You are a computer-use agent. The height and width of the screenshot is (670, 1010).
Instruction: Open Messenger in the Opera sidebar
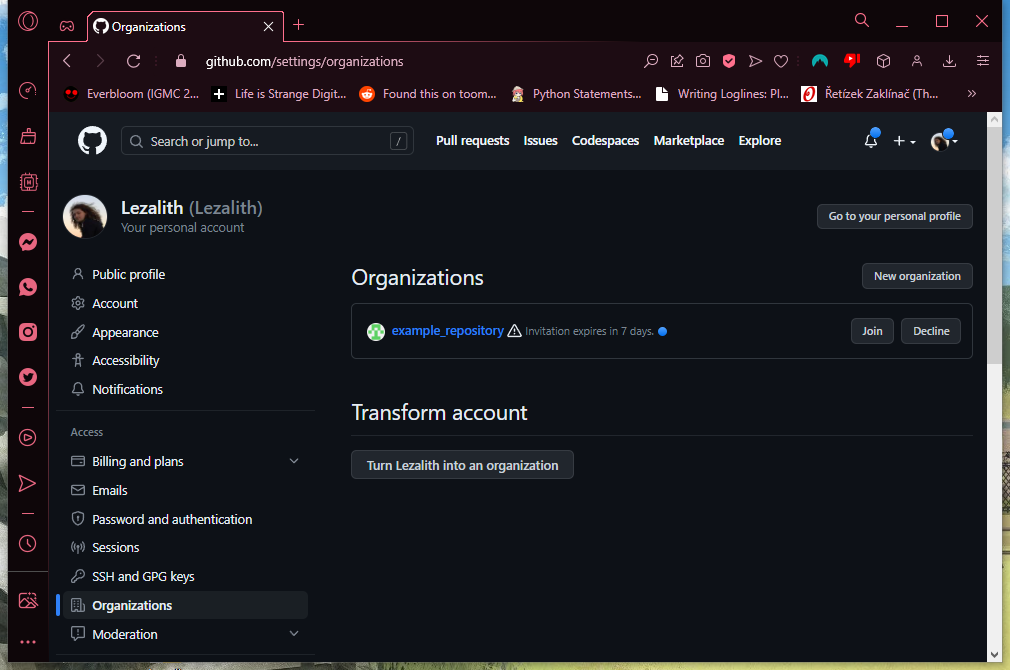(28, 242)
